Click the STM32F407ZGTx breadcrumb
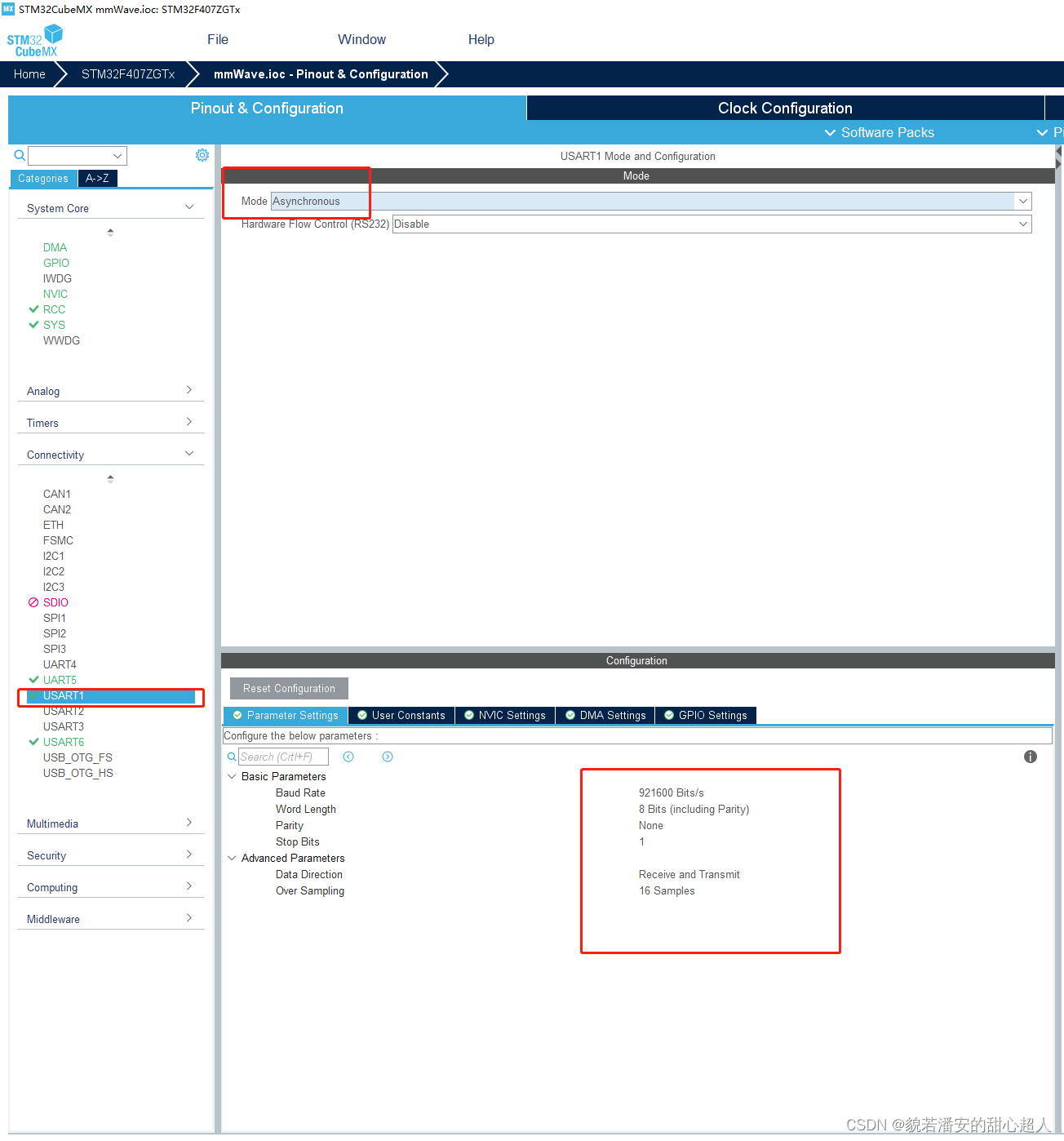The width and height of the screenshot is (1064, 1141). [x=128, y=73]
